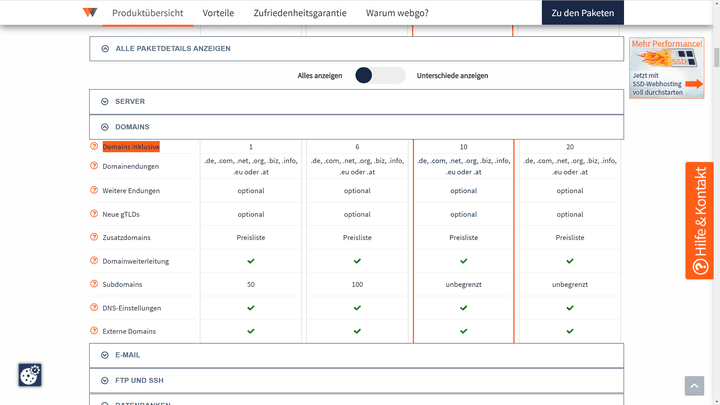
Task: Open cookie settings icon
Action: point(30,375)
